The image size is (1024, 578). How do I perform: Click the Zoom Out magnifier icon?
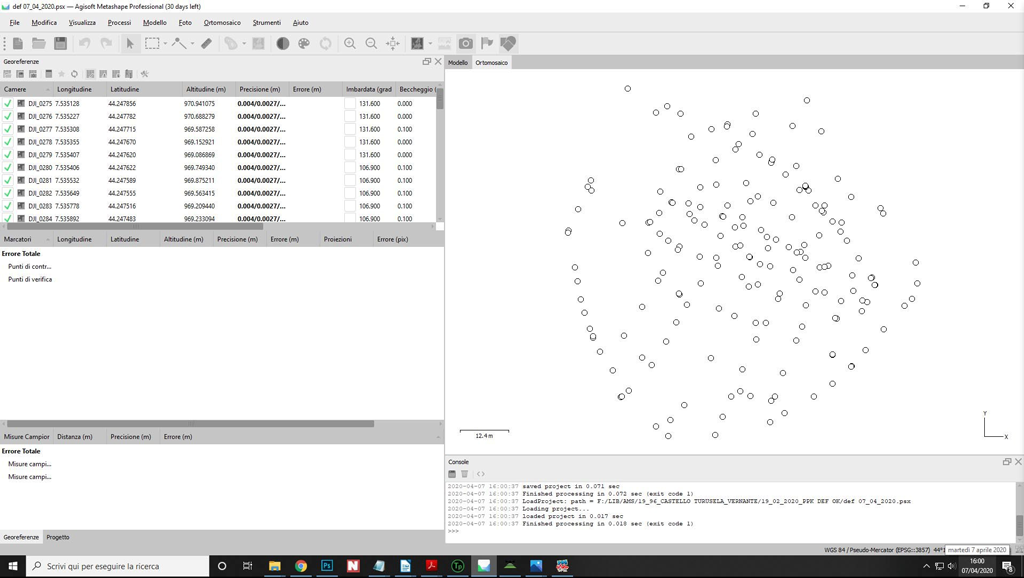tap(371, 44)
